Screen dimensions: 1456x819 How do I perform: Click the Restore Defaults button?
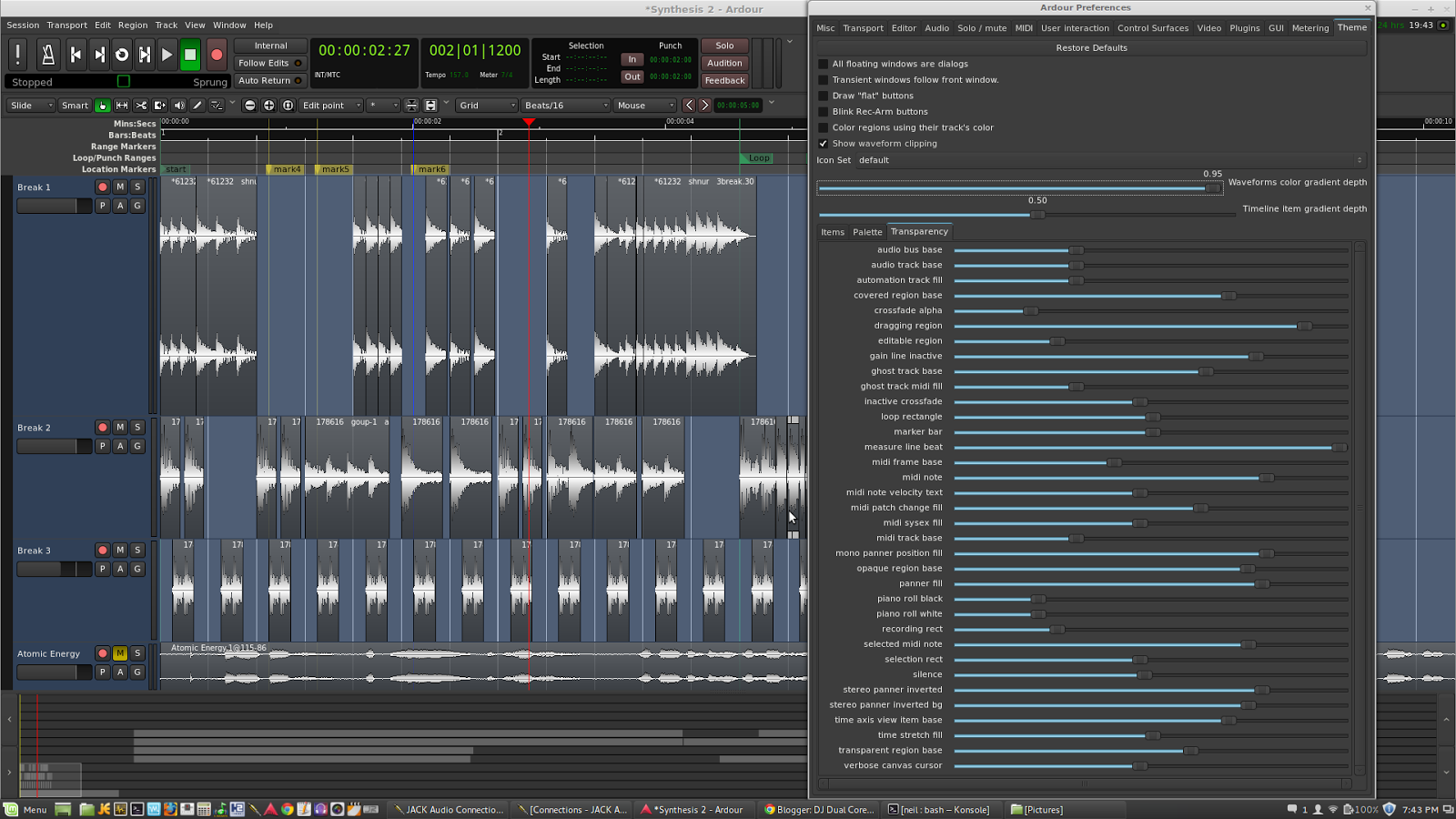tap(1091, 47)
